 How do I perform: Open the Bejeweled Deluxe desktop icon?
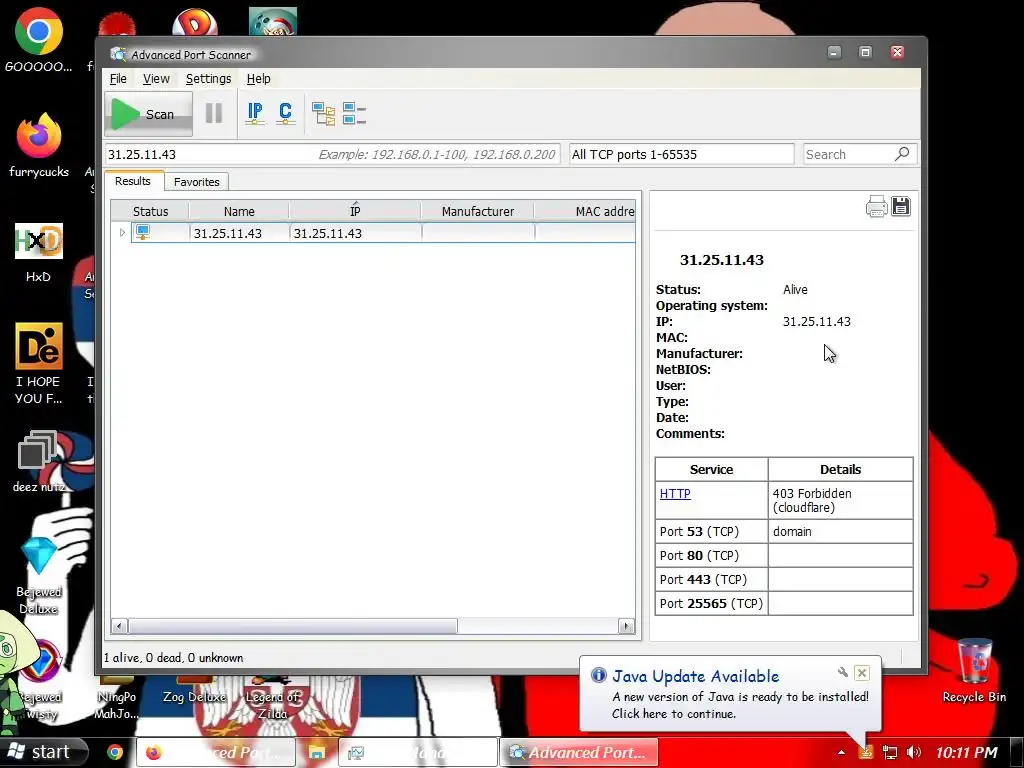pos(39,575)
